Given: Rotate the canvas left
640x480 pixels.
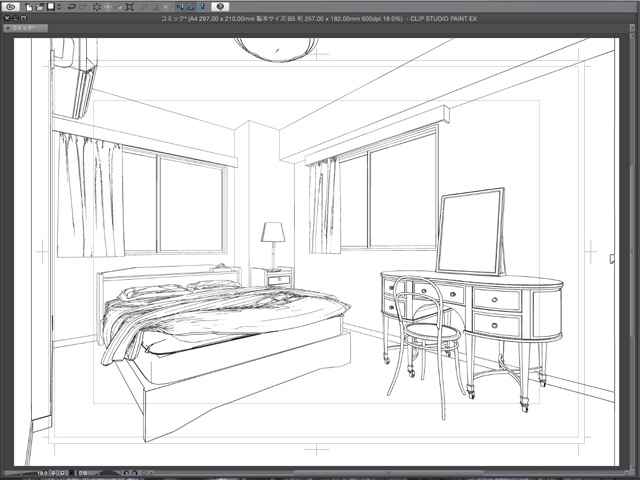Looking at the screenshot, I should coord(126,473).
